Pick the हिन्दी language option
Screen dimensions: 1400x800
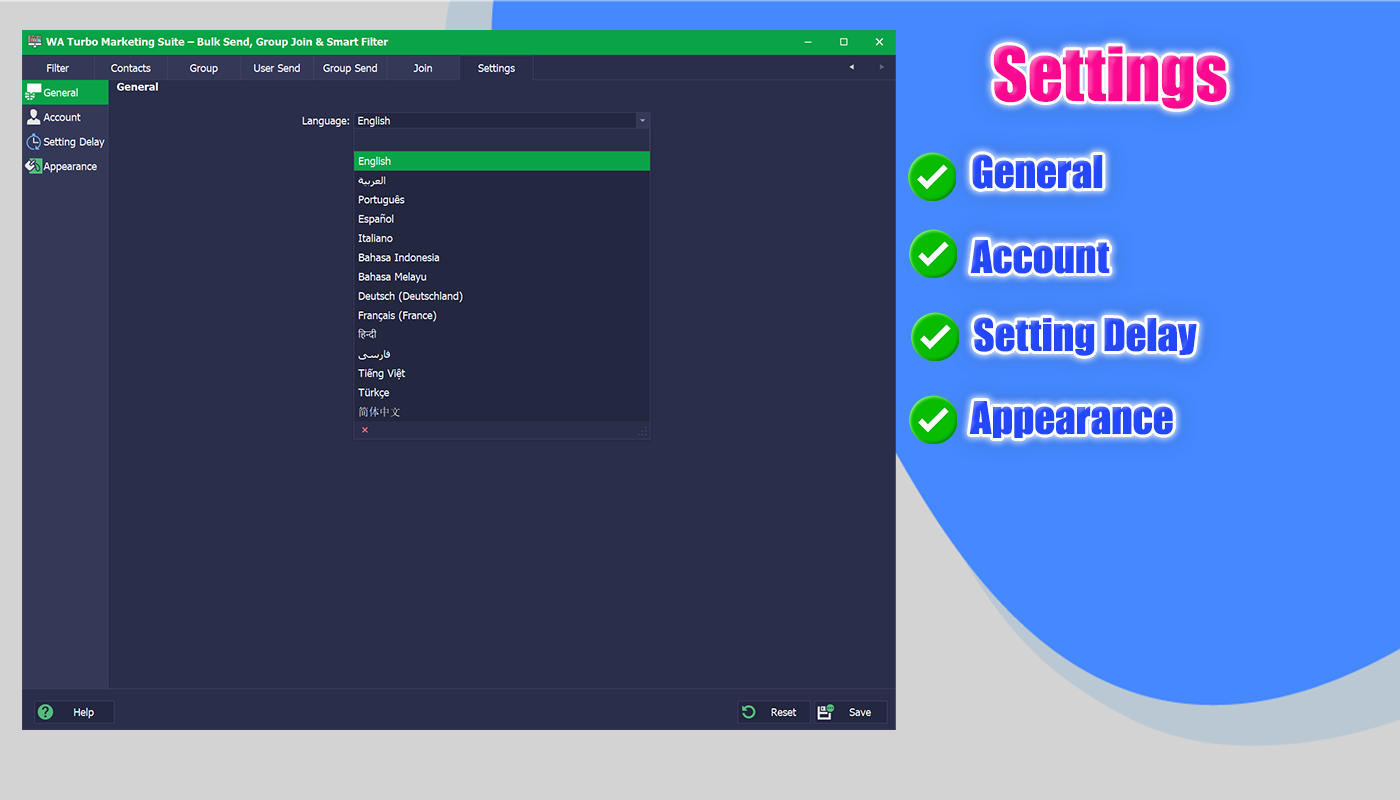(502, 334)
